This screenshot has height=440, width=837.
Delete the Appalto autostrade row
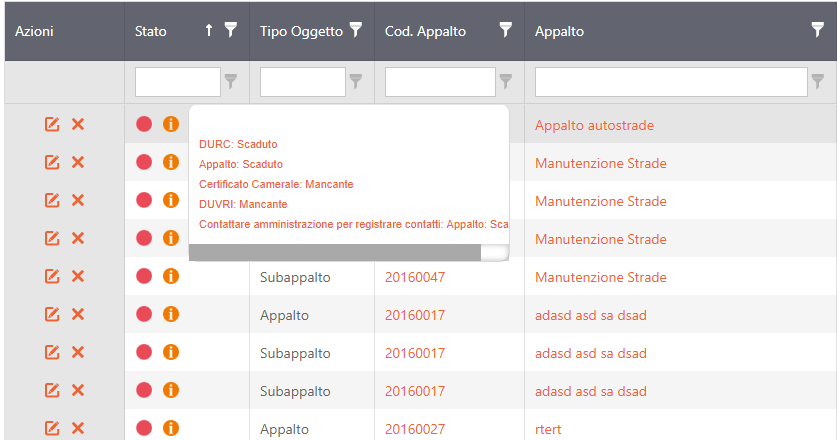point(78,124)
